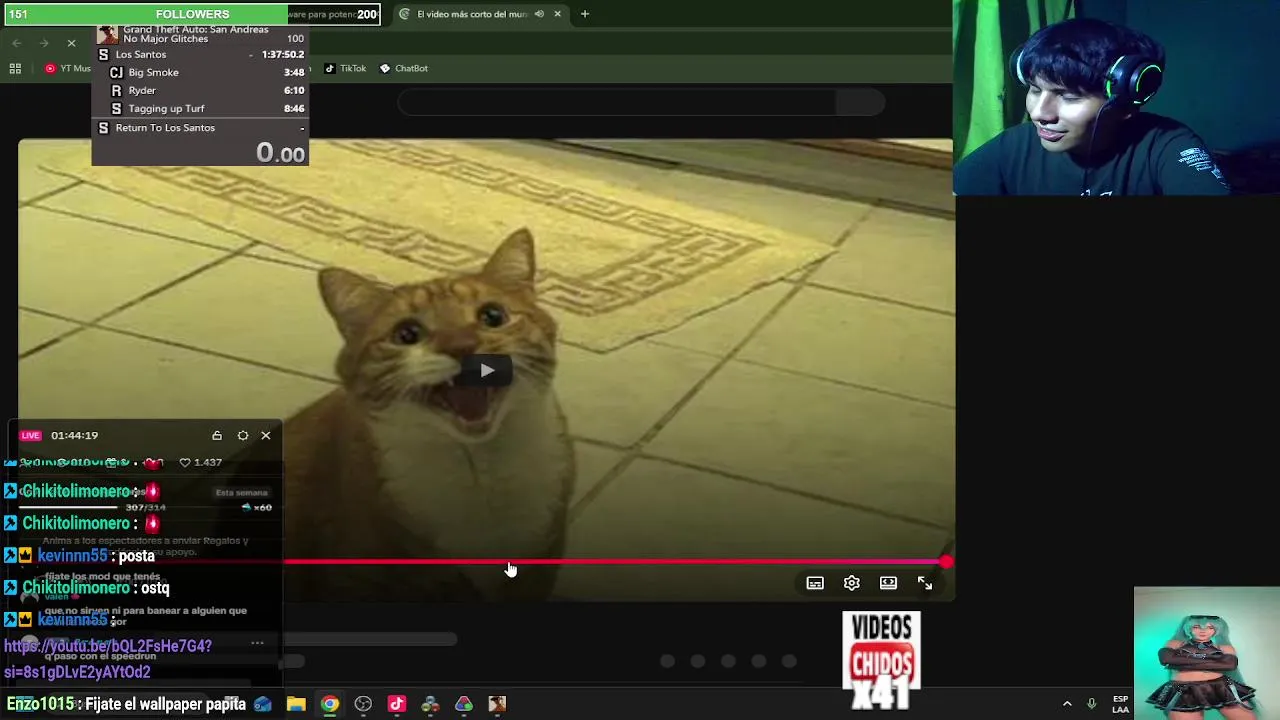Click the teal-haired character overlay image
Viewport: 1280px width, 720px height.
coord(1207,653)
